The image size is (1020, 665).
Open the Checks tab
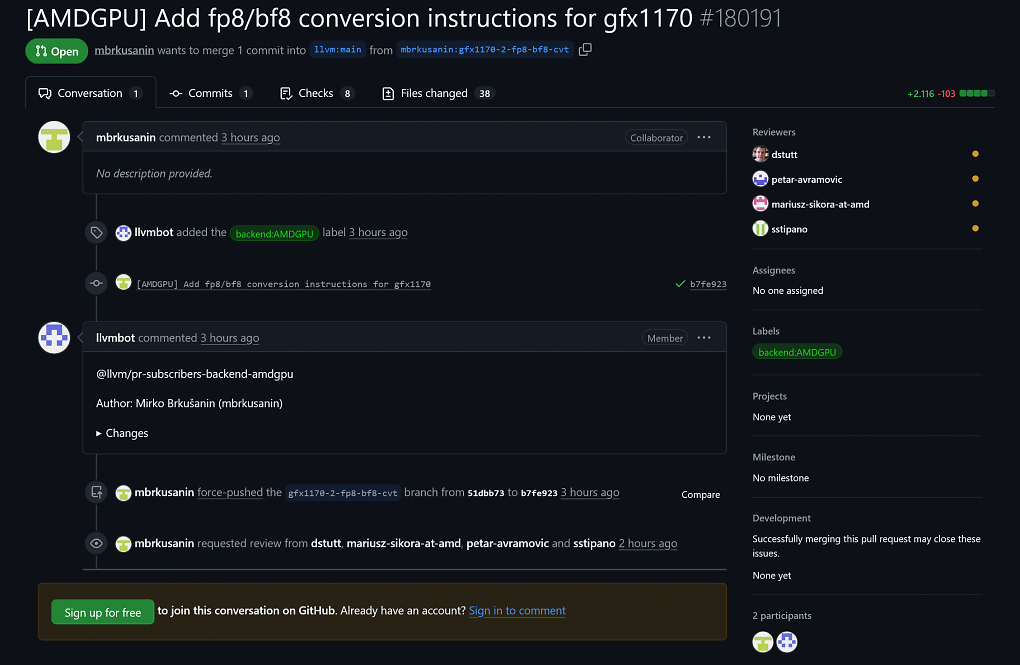(x=317, y=93)
